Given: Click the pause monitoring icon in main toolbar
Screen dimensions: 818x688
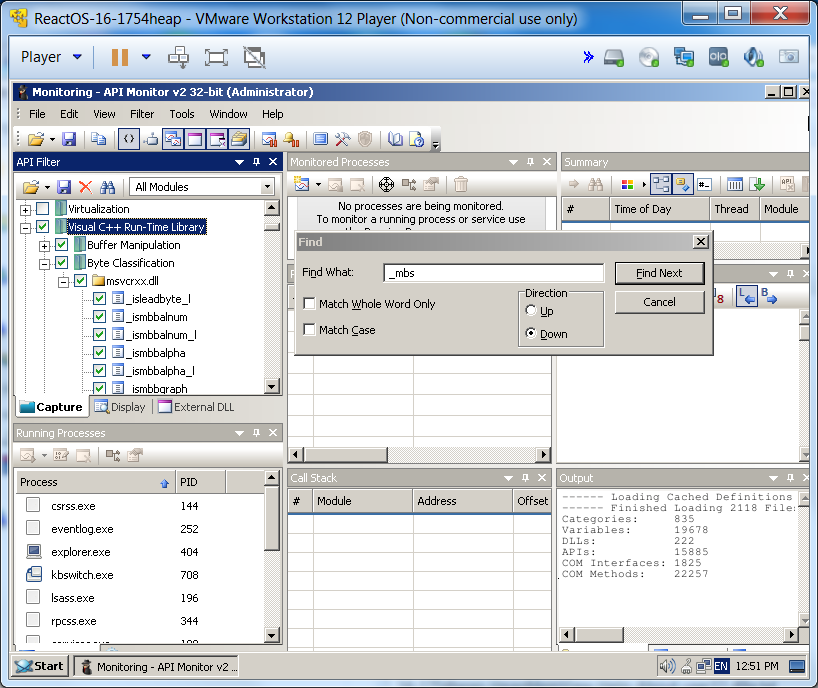Looking at the screenshot, I should tap(269, 140).
